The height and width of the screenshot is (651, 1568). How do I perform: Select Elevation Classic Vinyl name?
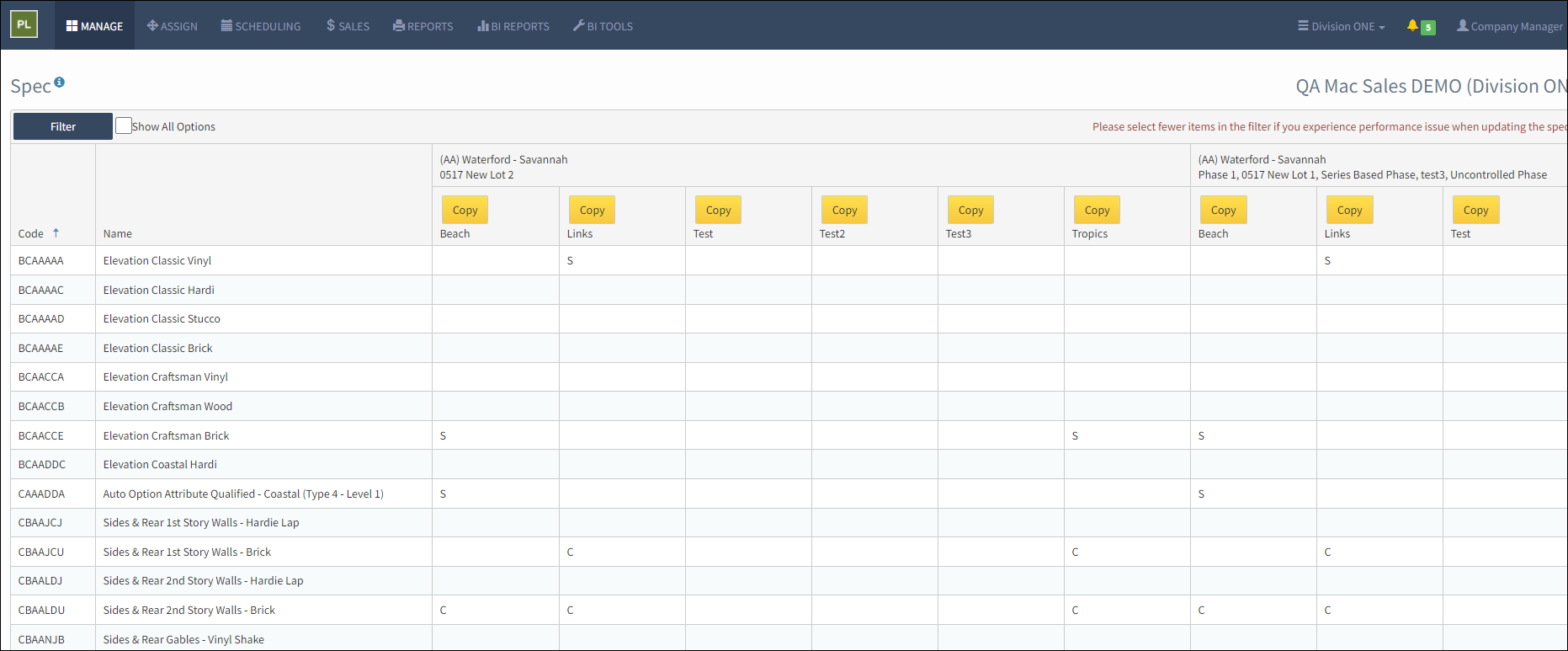pos(157,260)
